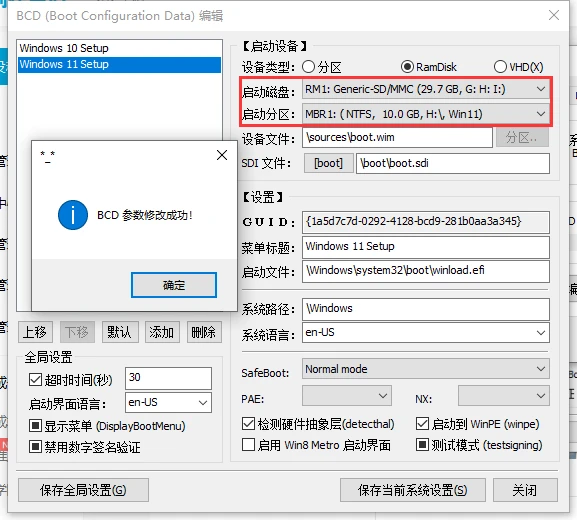Edit the SDI file boot.sdi field
577x520 pixels.
(x=453, y=163)
